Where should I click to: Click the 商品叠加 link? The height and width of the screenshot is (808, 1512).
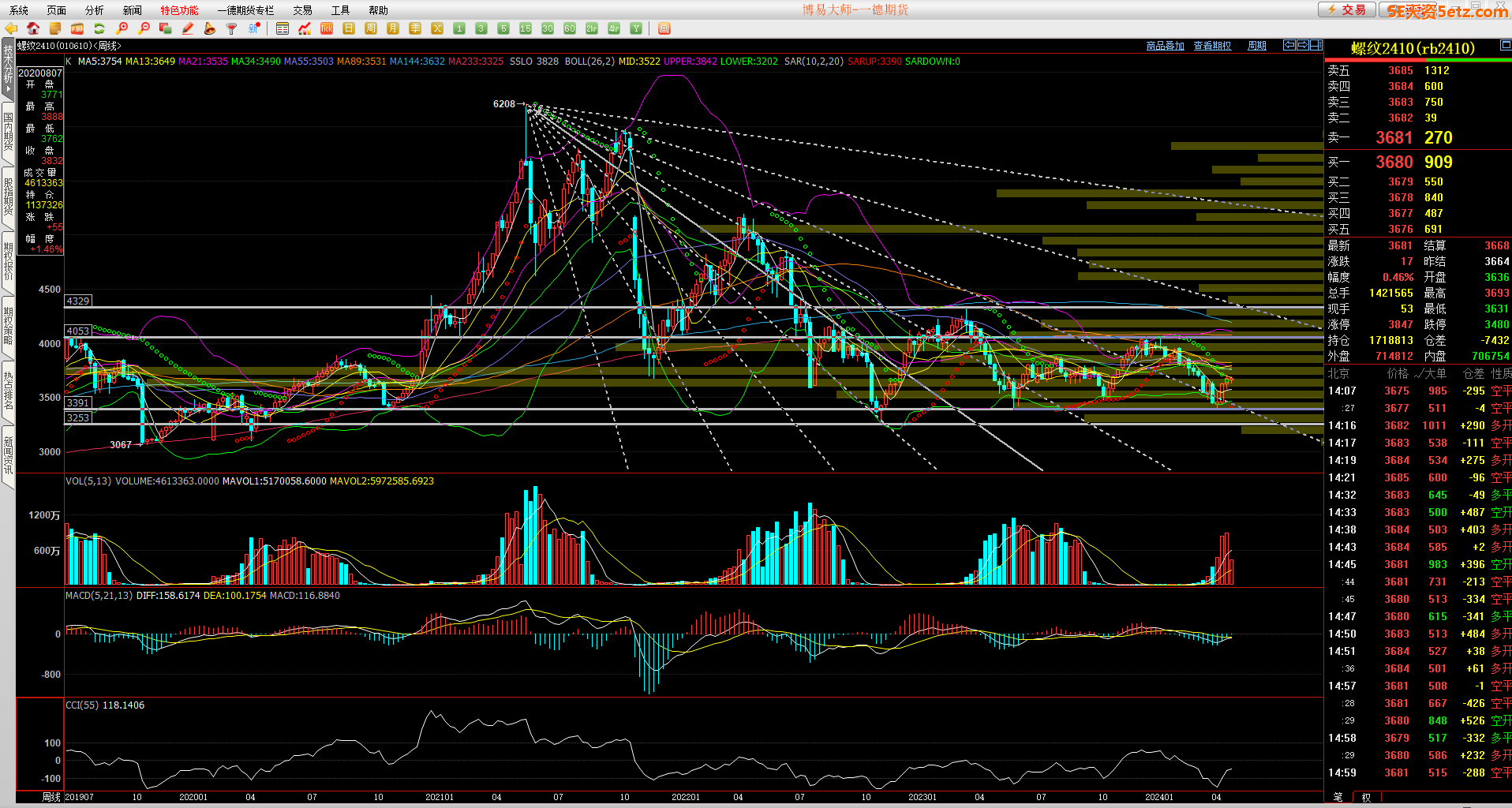point(1165,46)
